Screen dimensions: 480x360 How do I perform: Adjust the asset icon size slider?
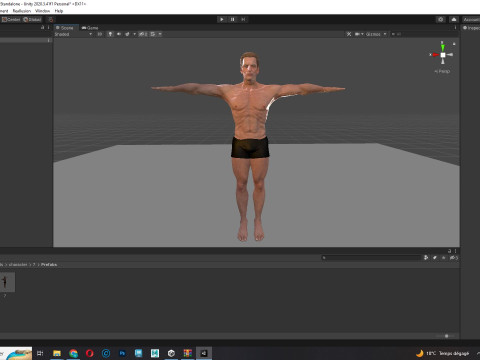point(447,336)
